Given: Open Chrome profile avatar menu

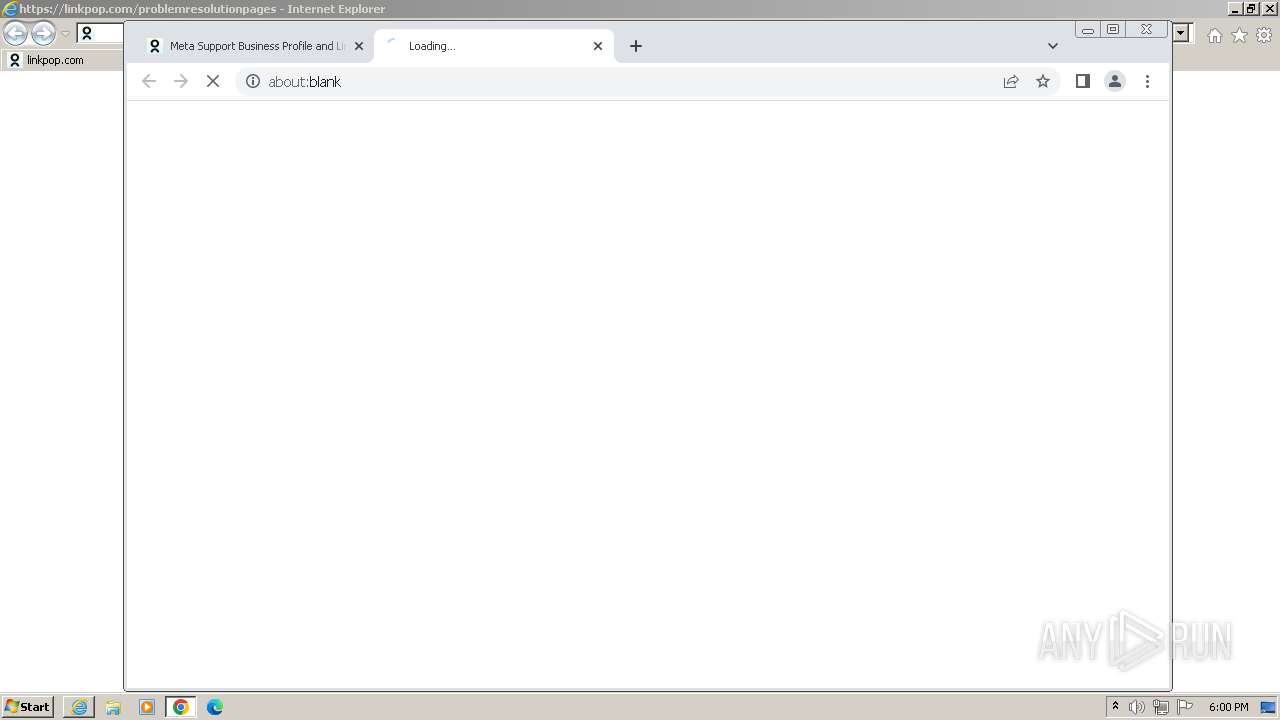Looking at the screenshot, I should 1115,81.
